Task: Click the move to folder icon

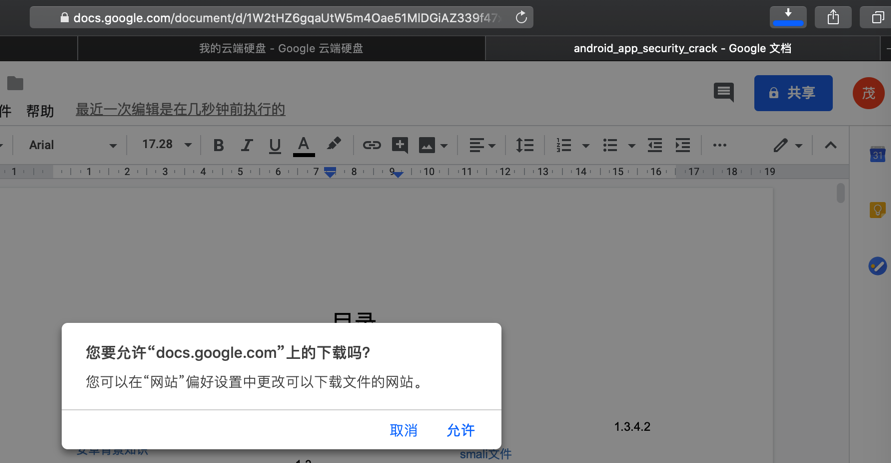Action: coord(15,84)
